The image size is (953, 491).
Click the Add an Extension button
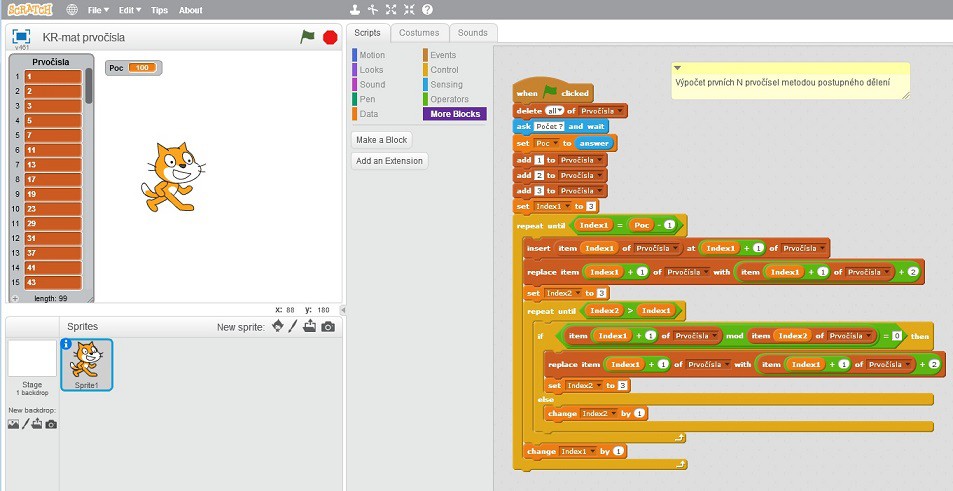[390, 161]
